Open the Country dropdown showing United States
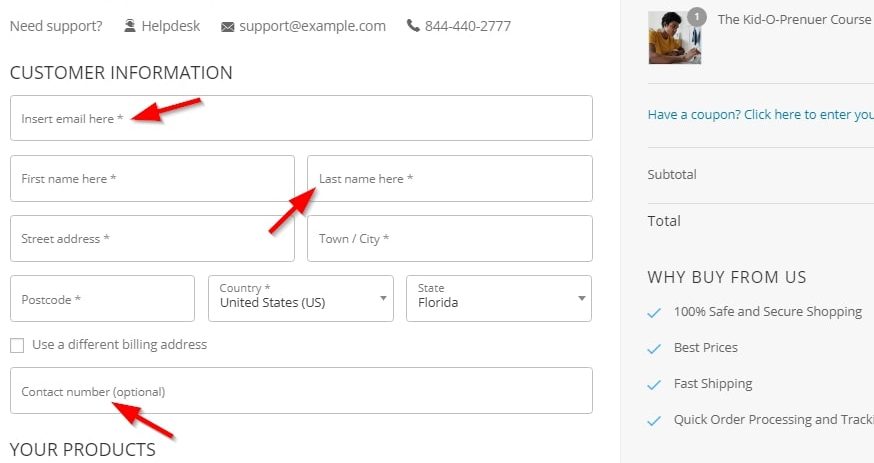The height and width of the screenshot is (463, 874). click(301, 298)
